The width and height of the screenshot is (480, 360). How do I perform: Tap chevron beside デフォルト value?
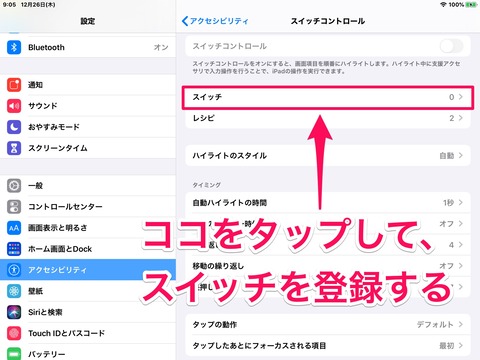point(461,324)
